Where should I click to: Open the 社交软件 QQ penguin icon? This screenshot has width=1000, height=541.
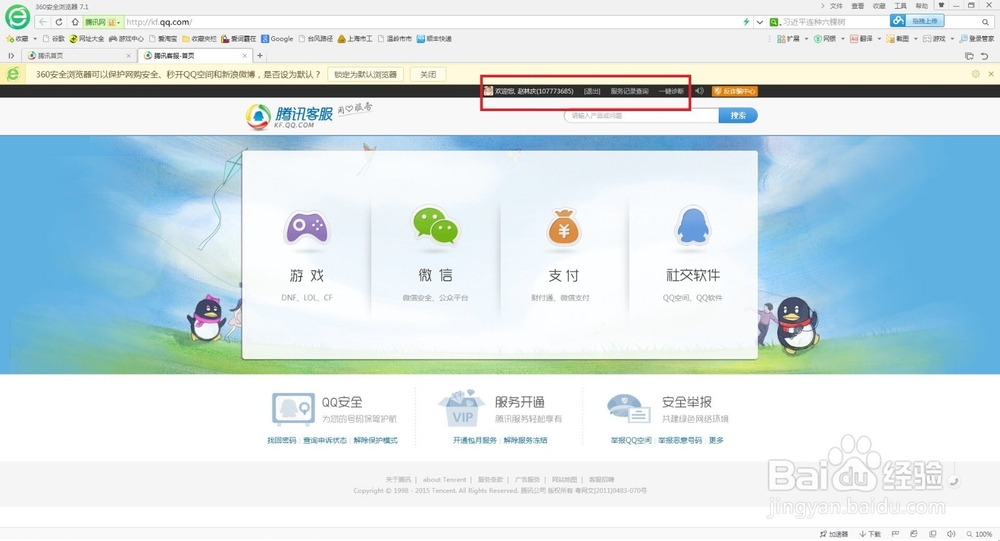[693, 225]
